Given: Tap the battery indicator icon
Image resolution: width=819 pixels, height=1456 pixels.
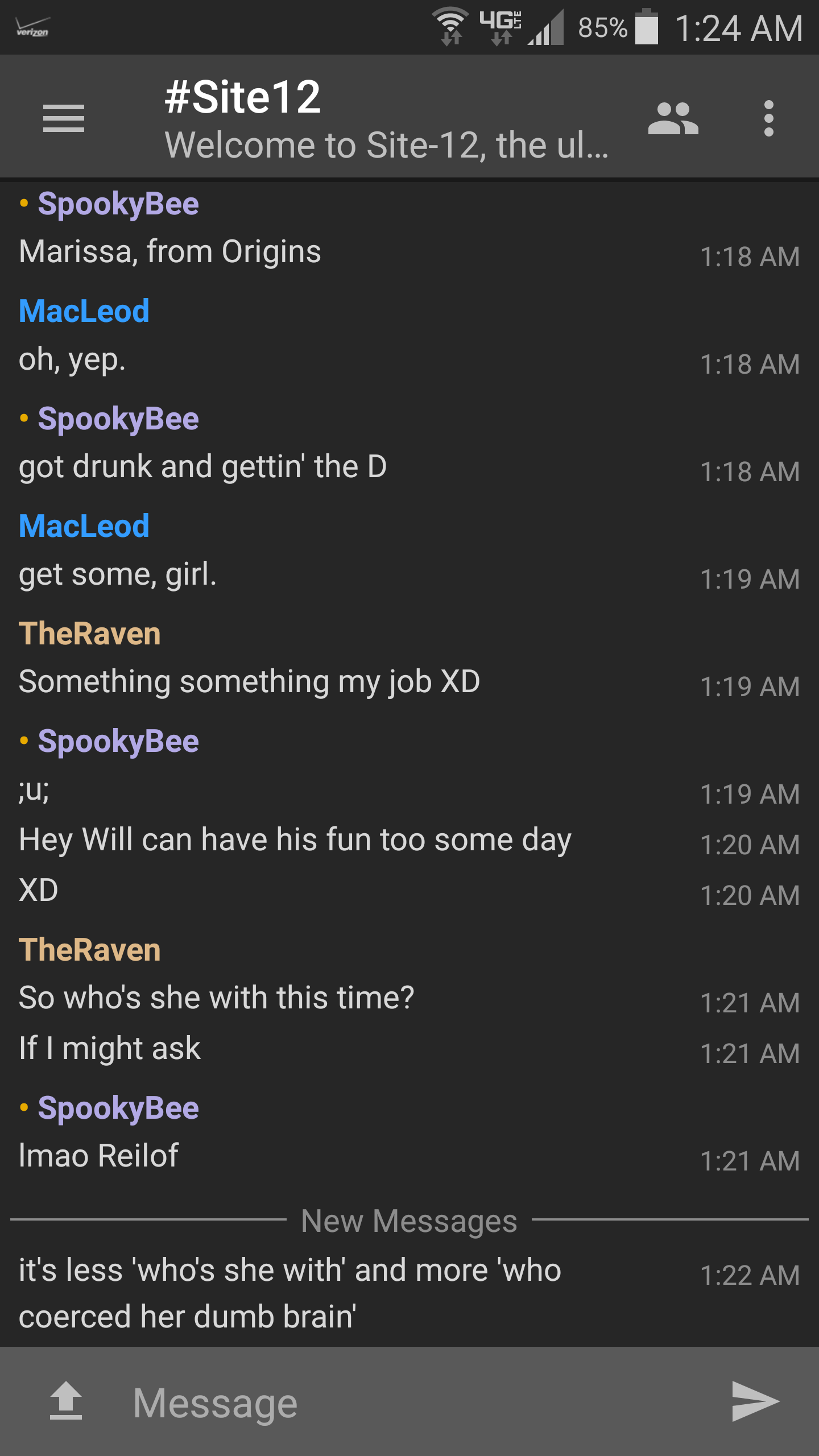Looking at the screenshot, I should (x=647, y=26).
